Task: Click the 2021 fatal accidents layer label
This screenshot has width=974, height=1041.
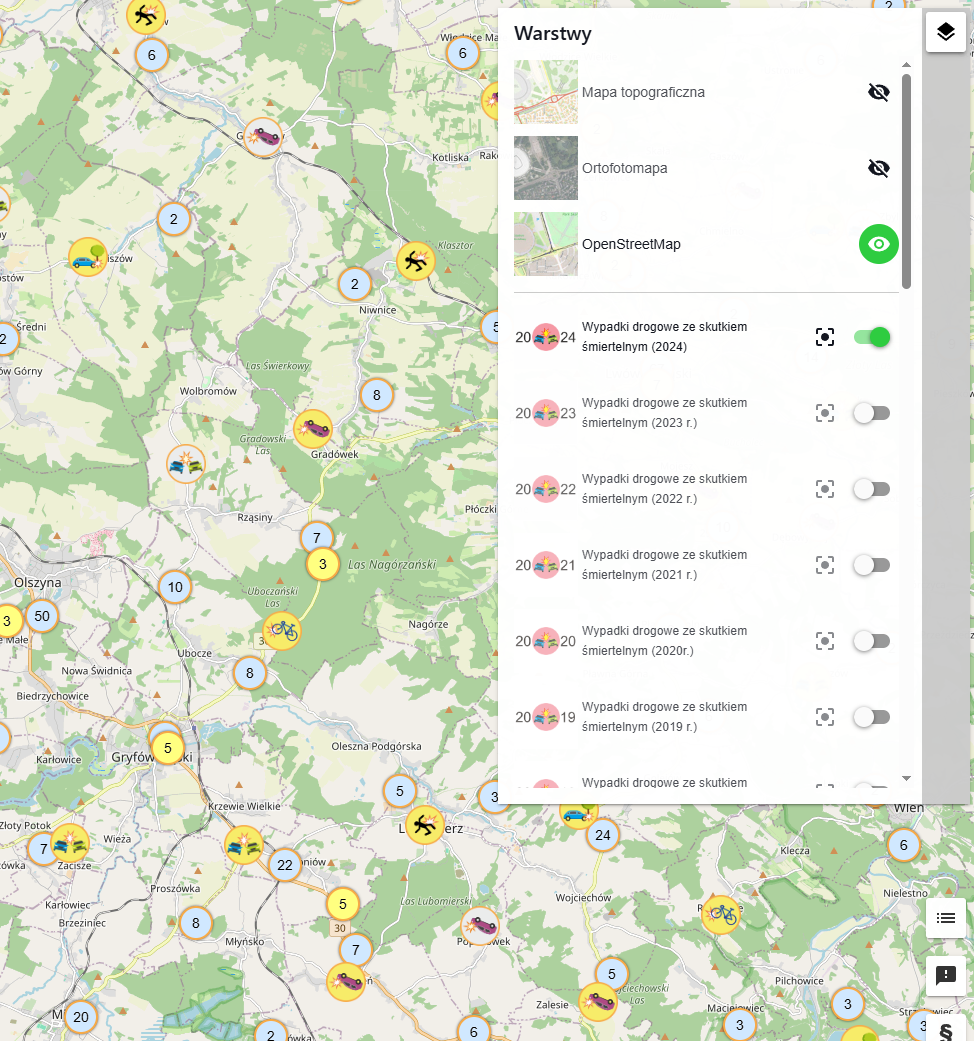Action: point(664,565)
